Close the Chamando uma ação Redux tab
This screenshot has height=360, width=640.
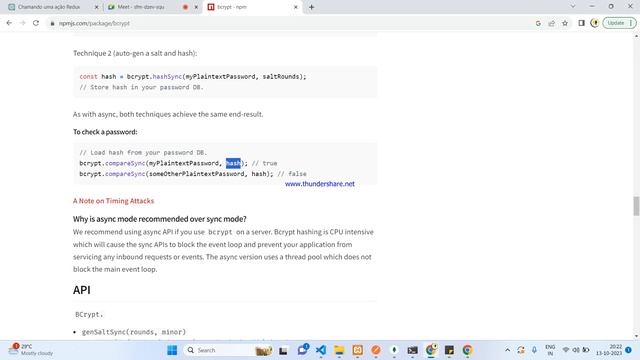(96, 7)
